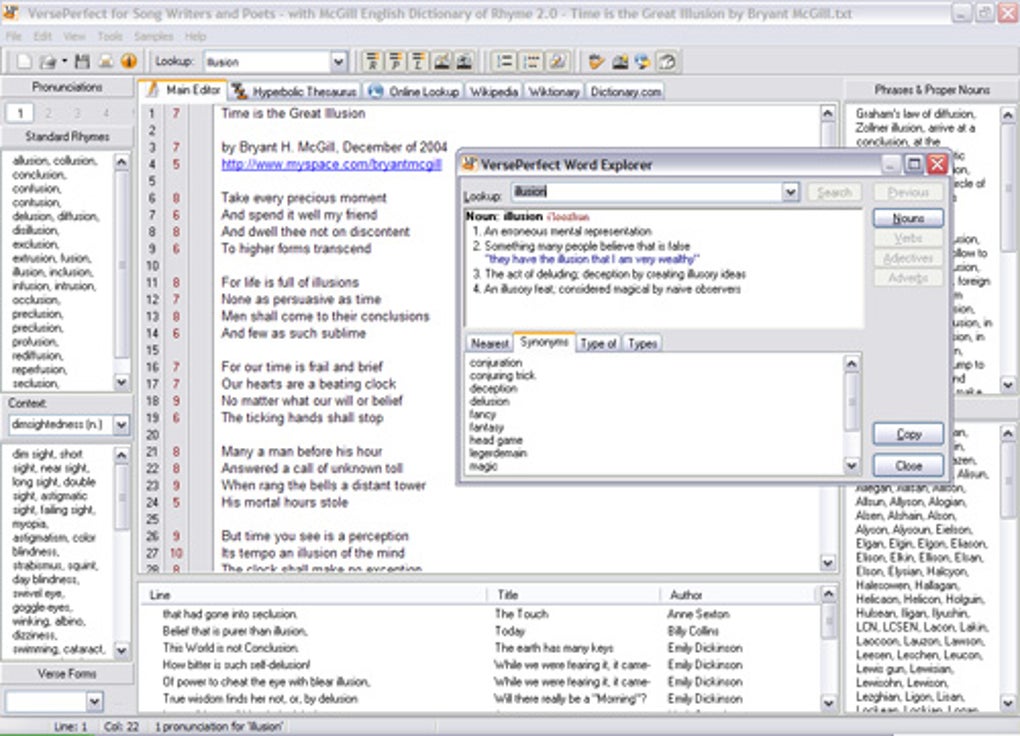Click the dotted list toolbar icon
The image size is (1020, 736).
(x=532, y=62)
